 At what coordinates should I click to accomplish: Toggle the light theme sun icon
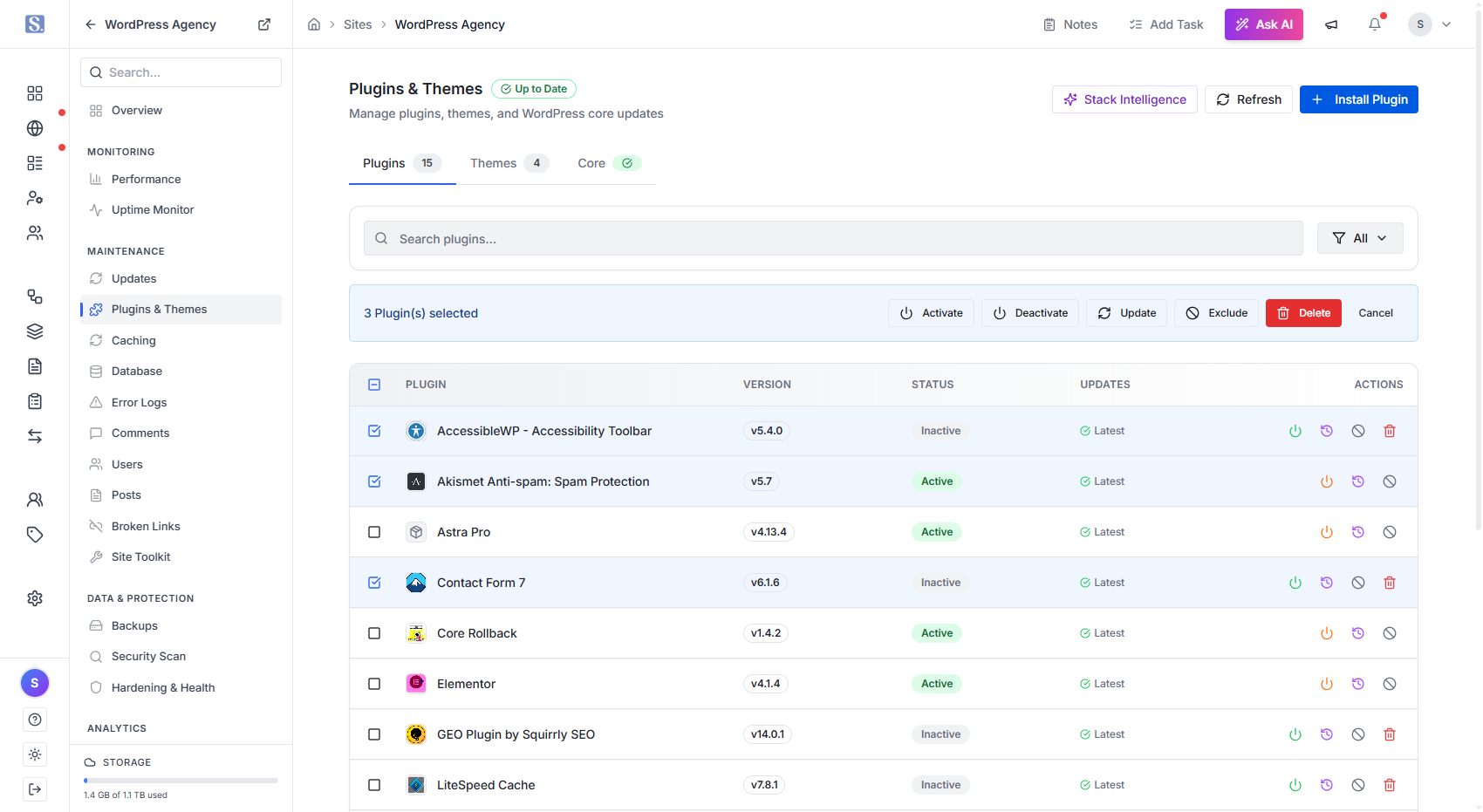[35, 754]
